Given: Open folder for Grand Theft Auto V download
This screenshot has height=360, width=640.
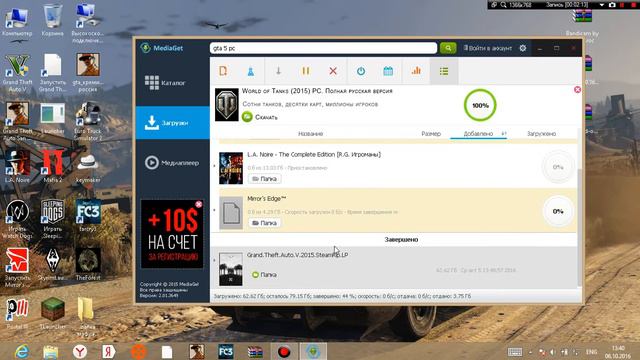Looking at the screenshot, I should [264, 275].
